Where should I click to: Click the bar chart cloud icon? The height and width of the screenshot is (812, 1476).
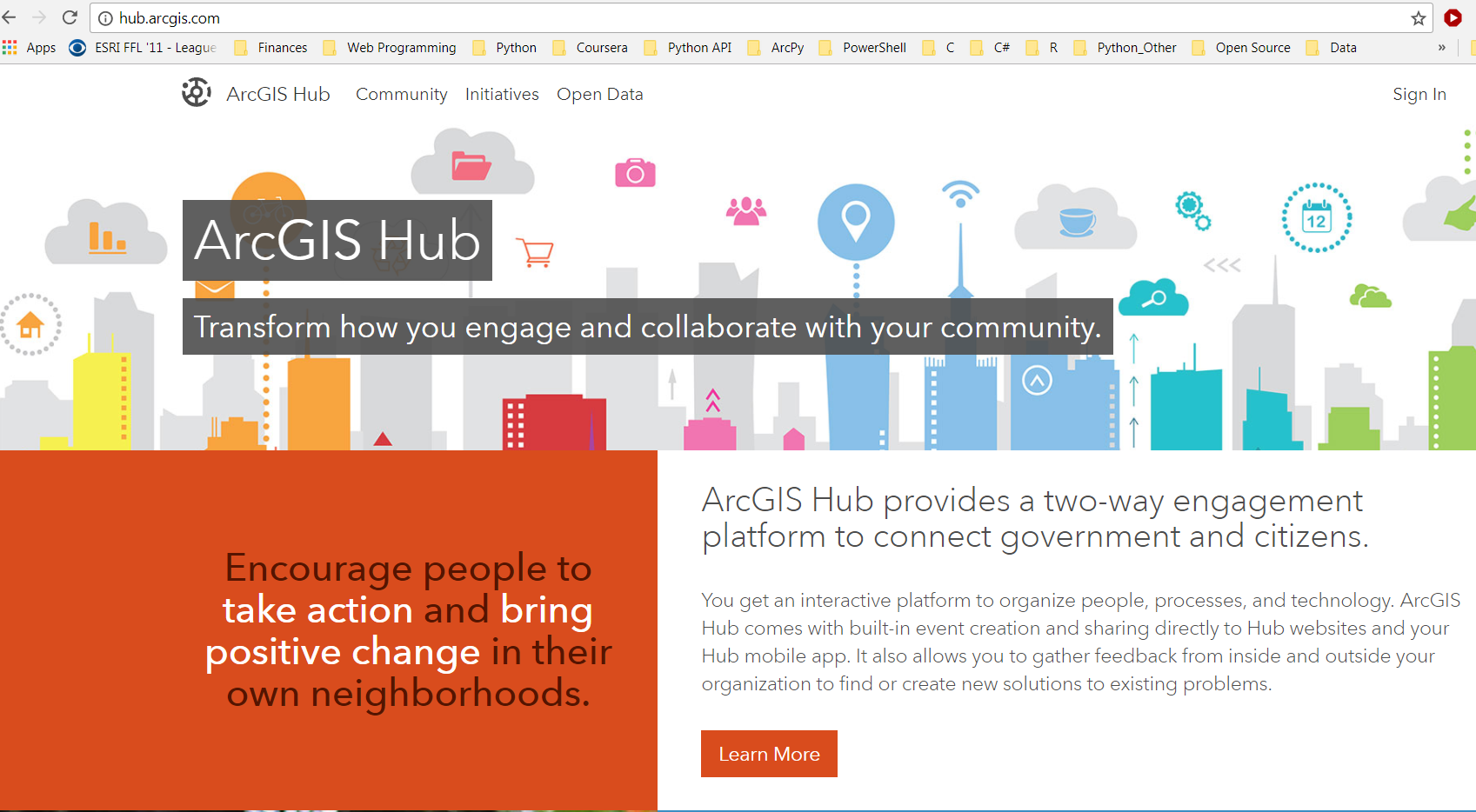click(106, 232)
